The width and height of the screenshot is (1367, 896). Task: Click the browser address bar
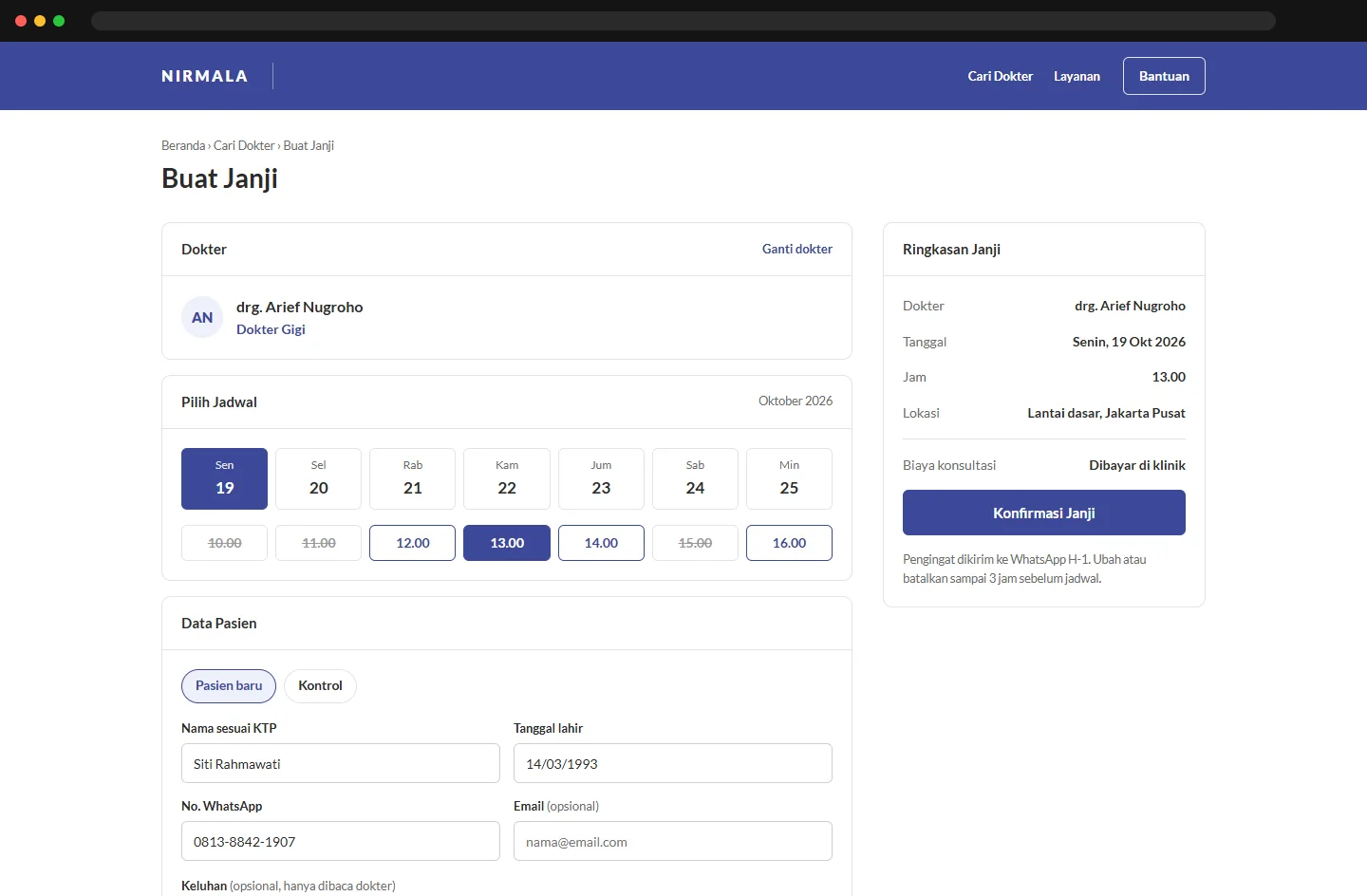[x=683, y=21]
